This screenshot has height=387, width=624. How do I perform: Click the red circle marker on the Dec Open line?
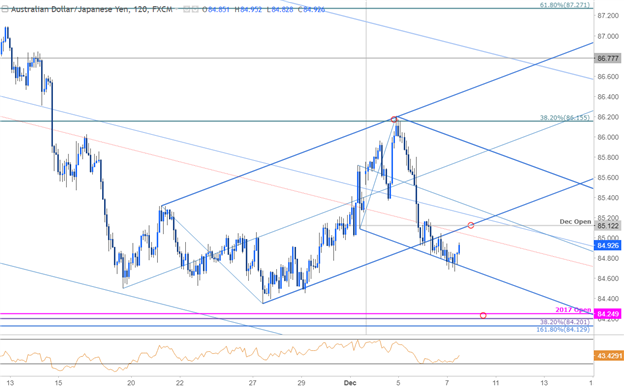471,225
